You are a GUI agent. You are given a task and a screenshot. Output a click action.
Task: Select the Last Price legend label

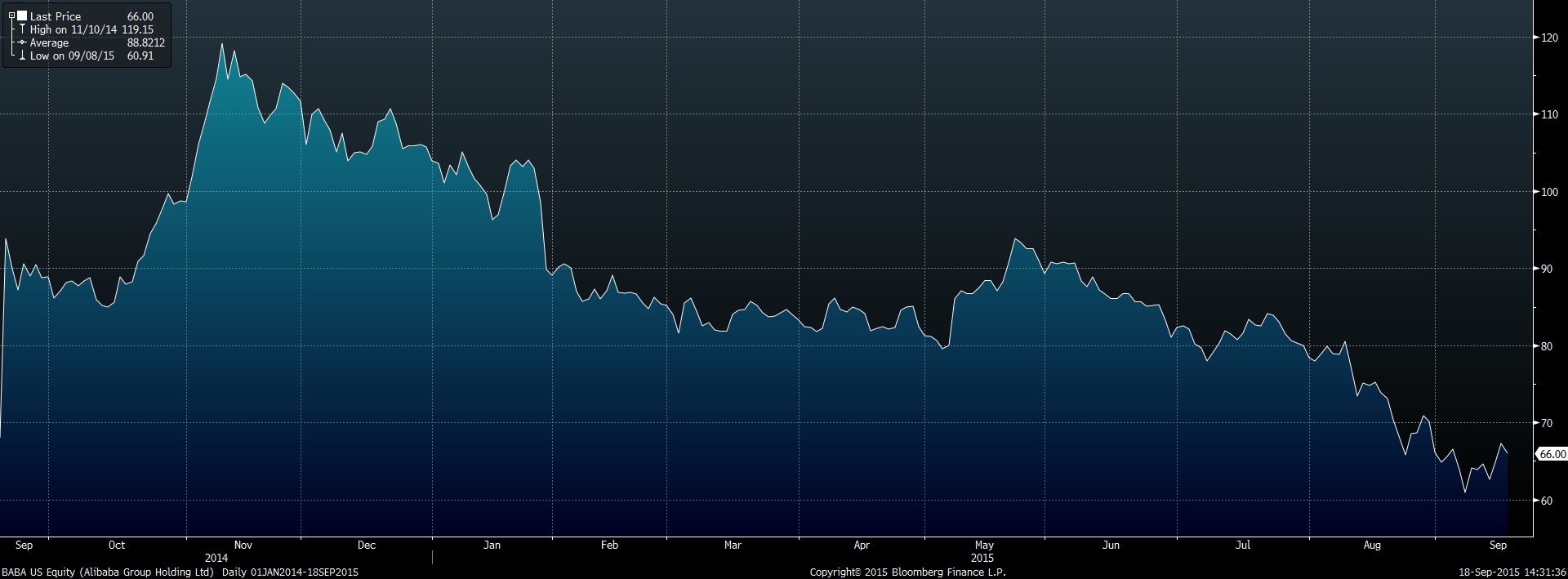click(x=56, y=16)
